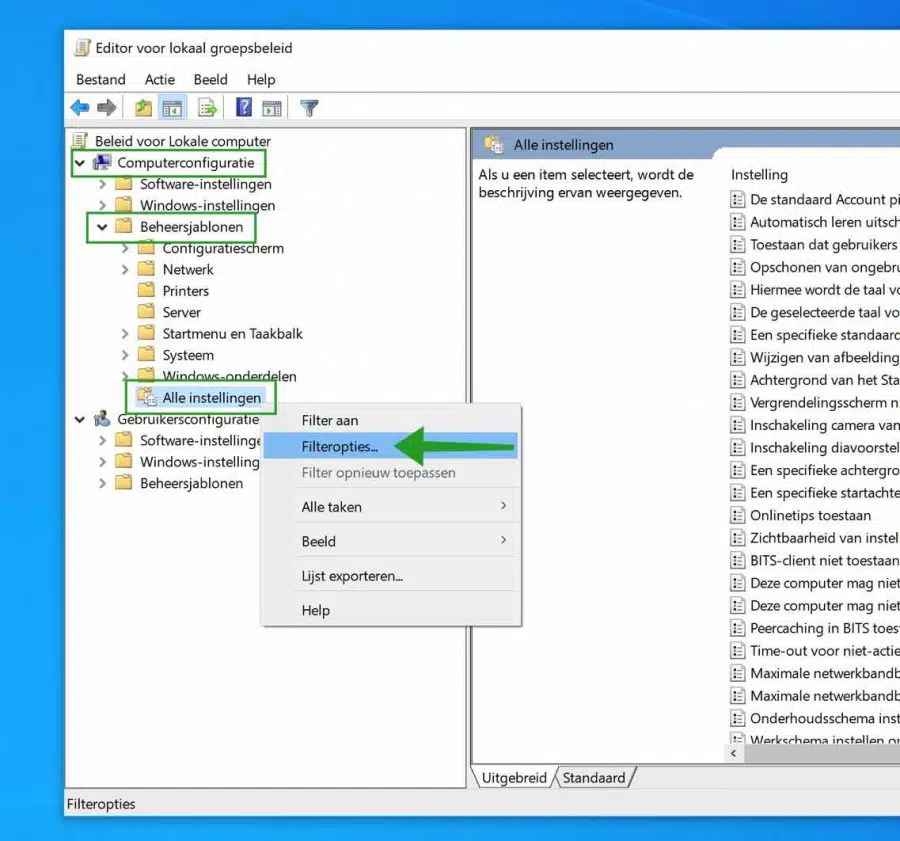Expand the Configuratiescherm folder
This screenshot has width=900, height=841.
(x=125, y=249)
